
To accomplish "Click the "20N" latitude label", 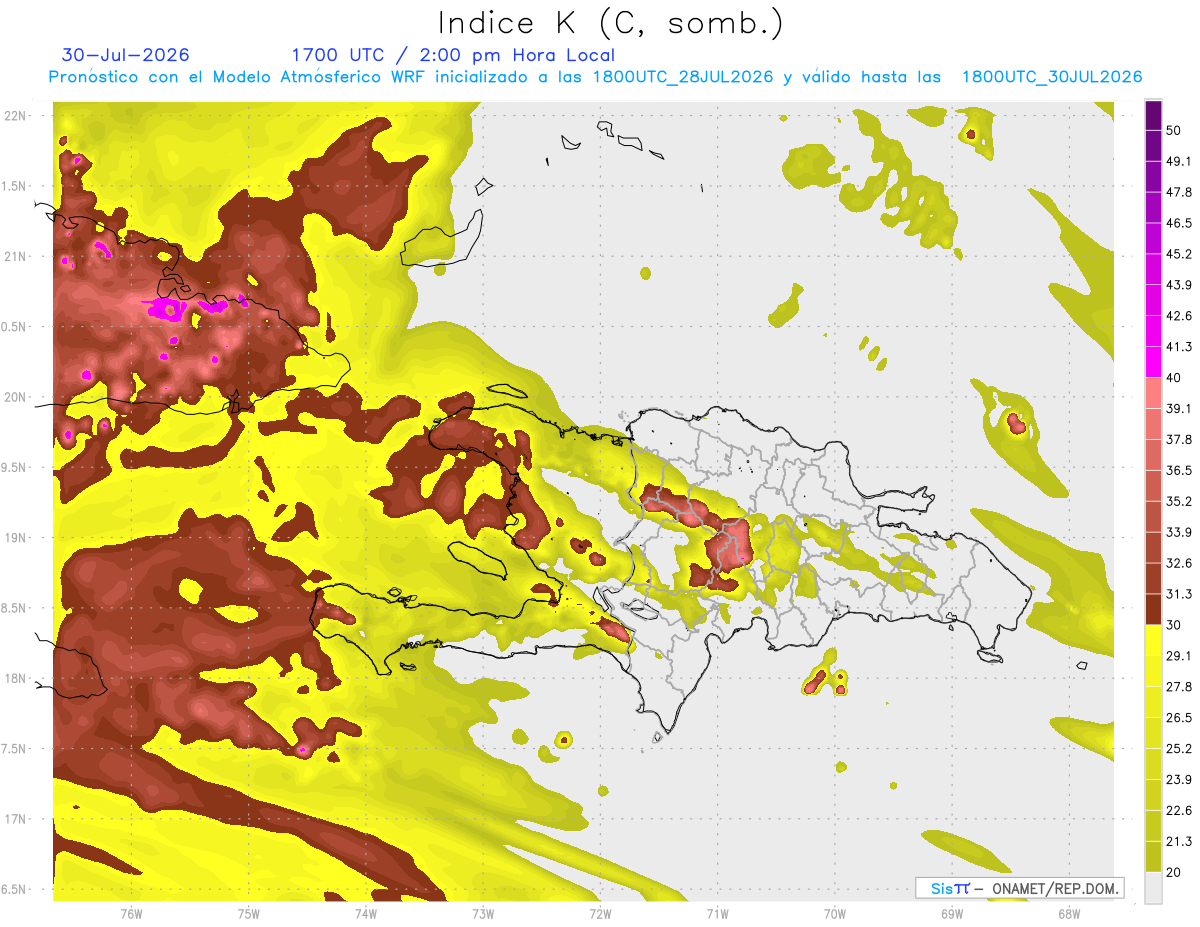I will pos(17,397).
